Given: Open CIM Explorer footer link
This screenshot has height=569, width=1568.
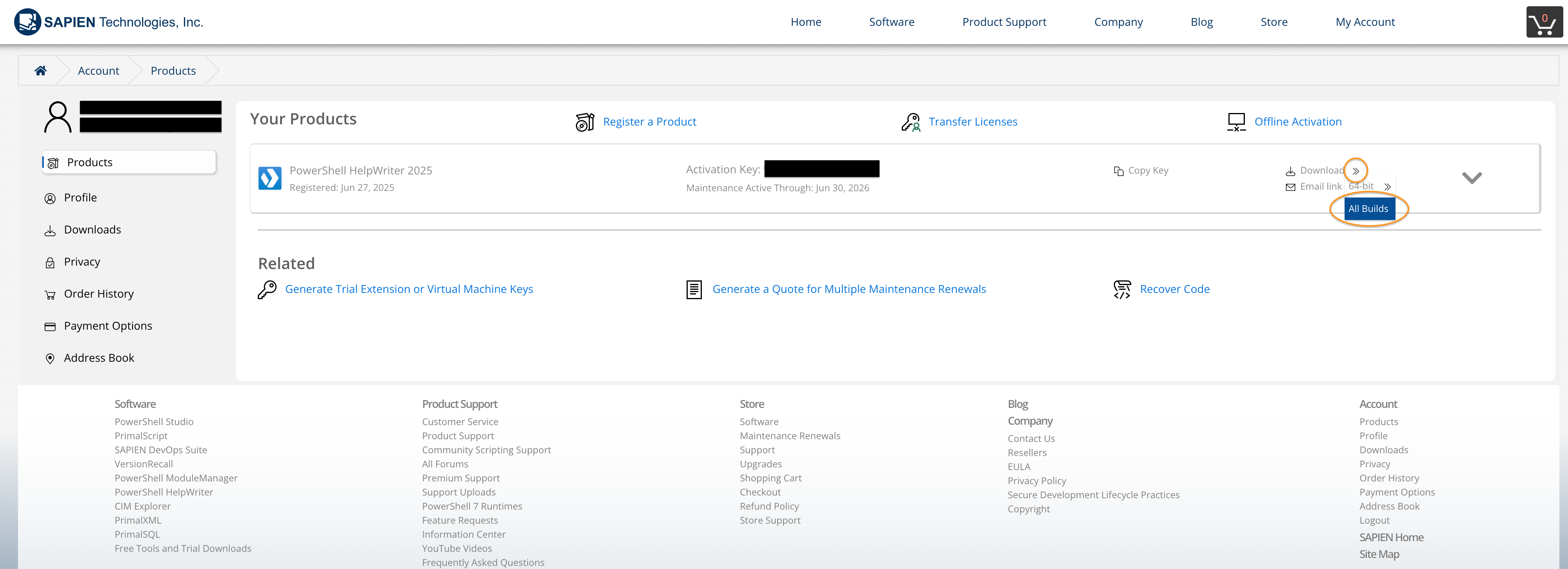Looking at the screenshot, I should click(142, 506).
